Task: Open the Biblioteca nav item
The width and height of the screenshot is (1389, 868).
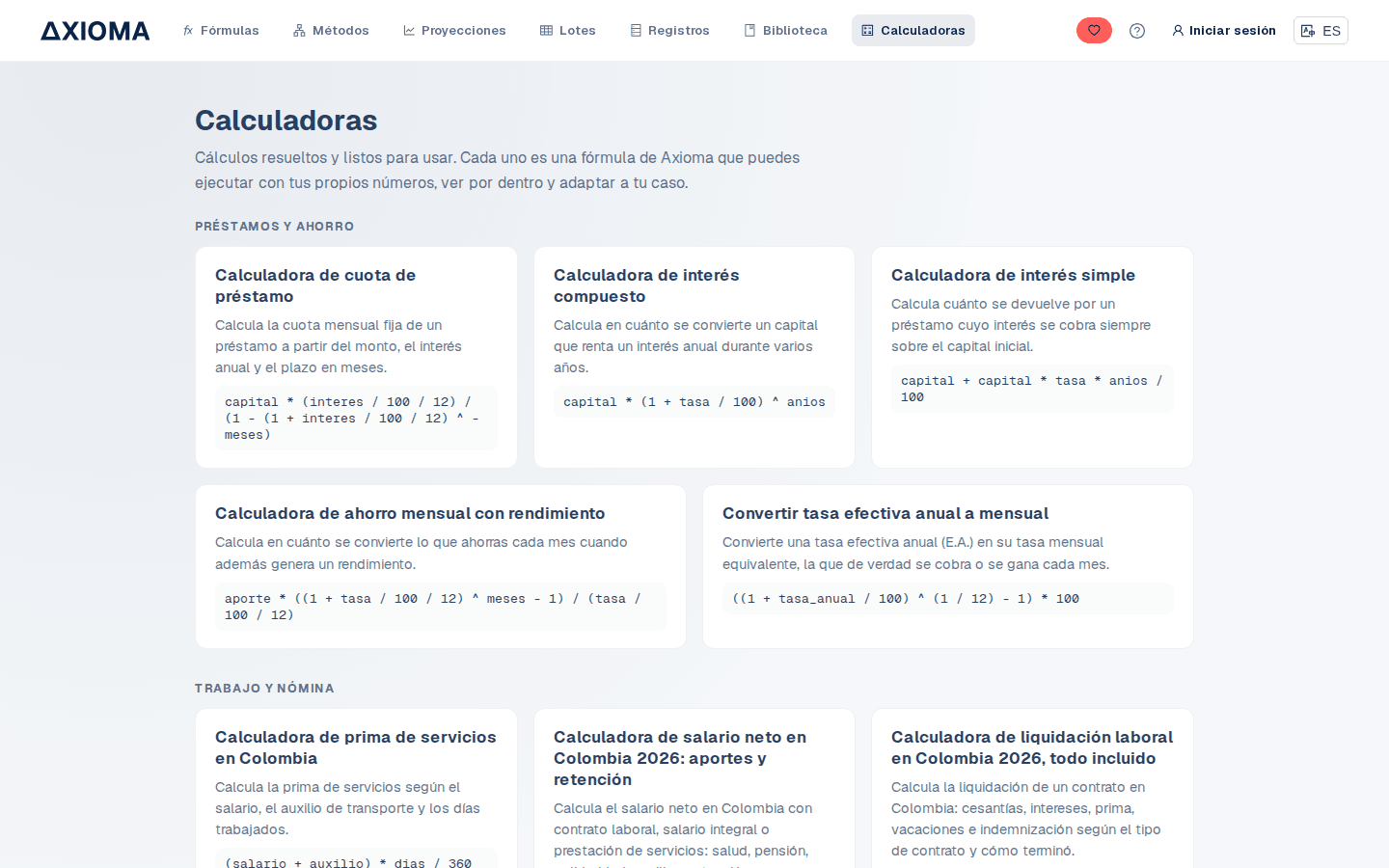Action: tap(786, 31)
